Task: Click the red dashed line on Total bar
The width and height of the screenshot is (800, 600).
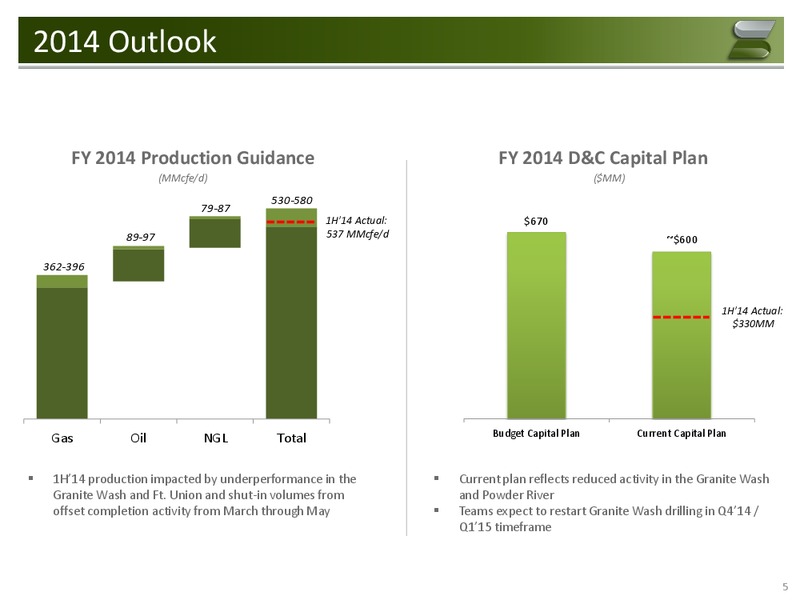Action: [291, 222]
